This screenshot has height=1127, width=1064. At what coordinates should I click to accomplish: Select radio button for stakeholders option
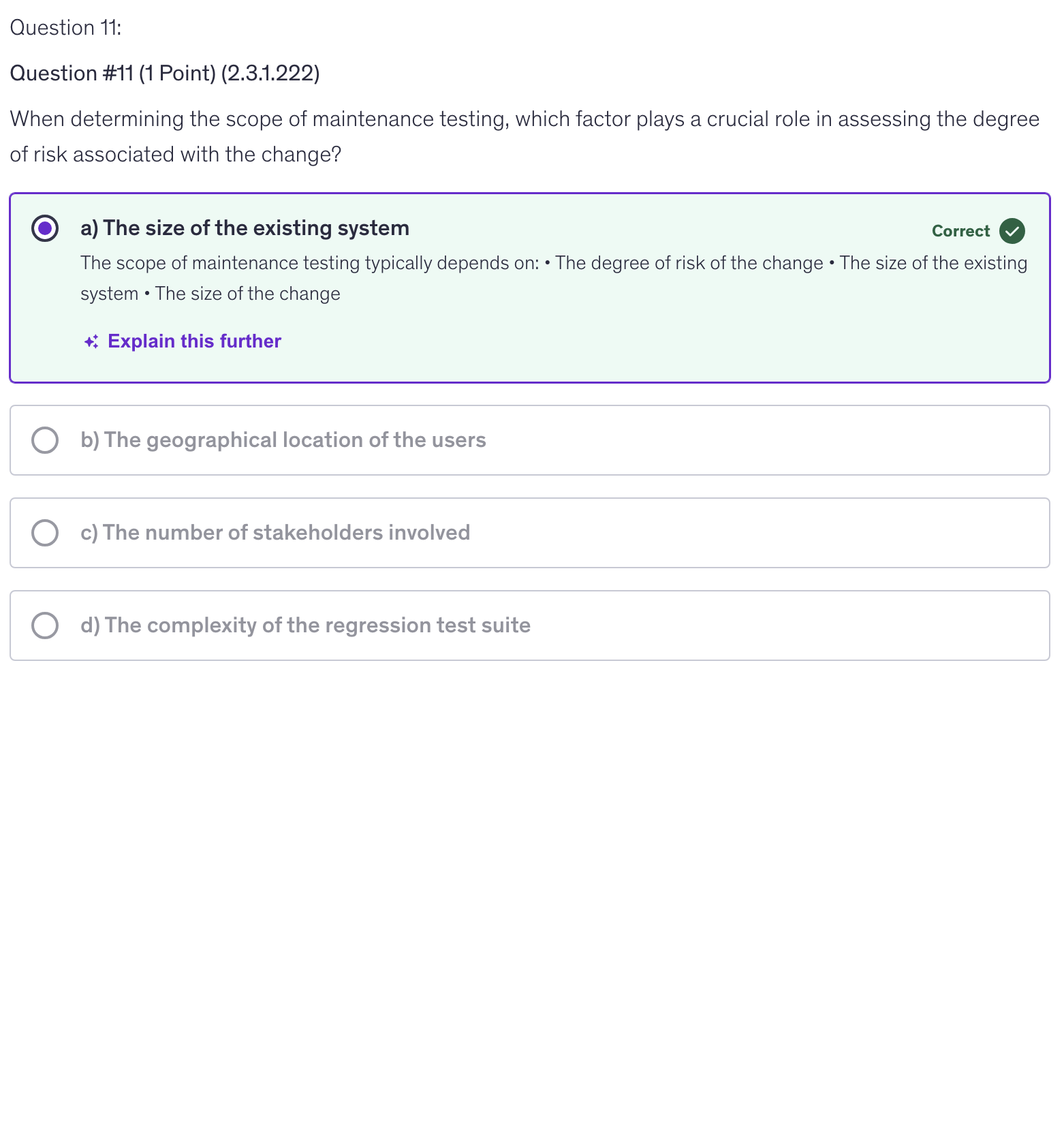pyautogui.click(x=45, y=533)
